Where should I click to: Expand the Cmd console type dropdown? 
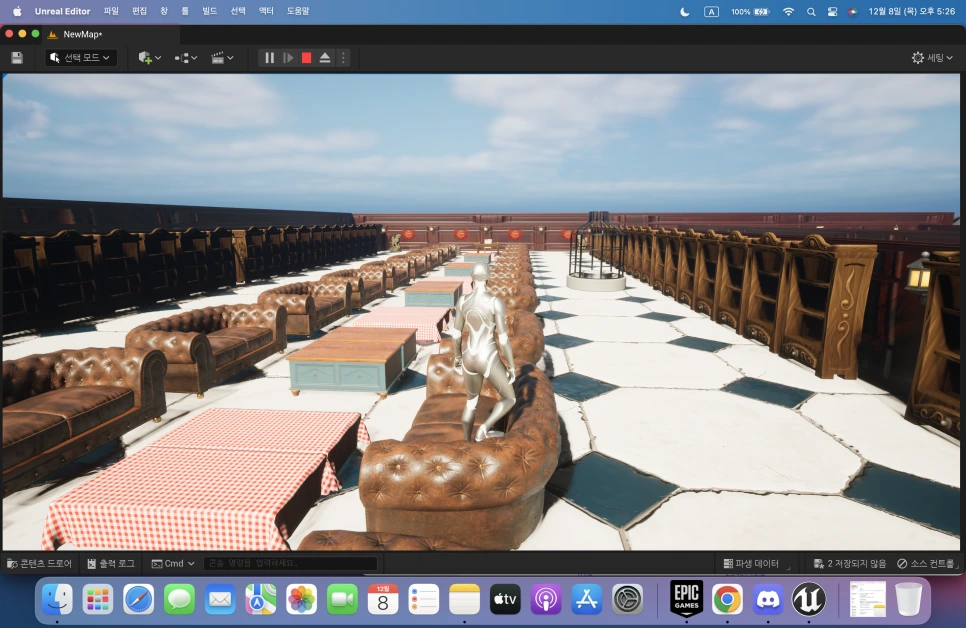click(173, 563)
